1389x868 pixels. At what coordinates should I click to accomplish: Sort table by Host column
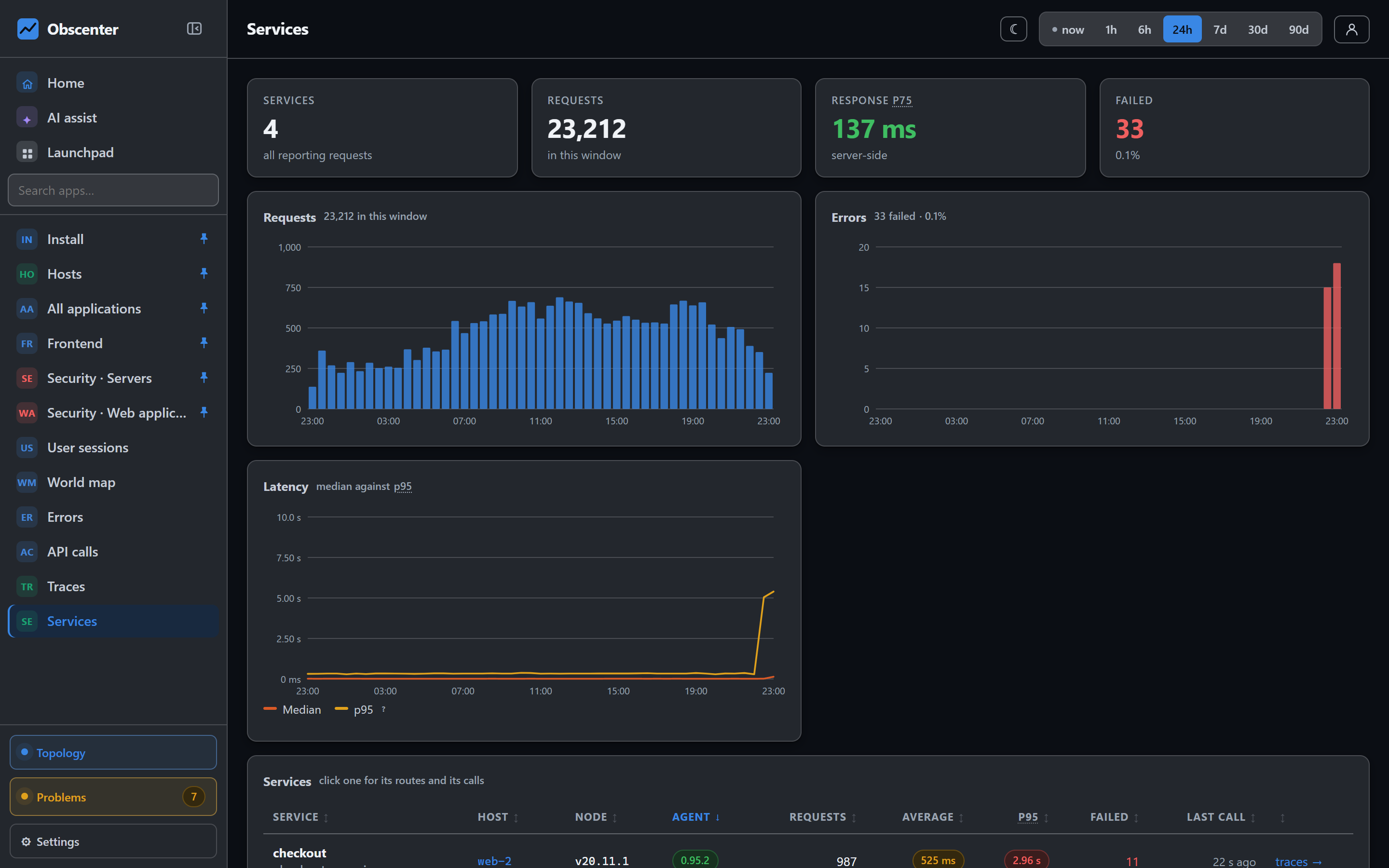498,817
